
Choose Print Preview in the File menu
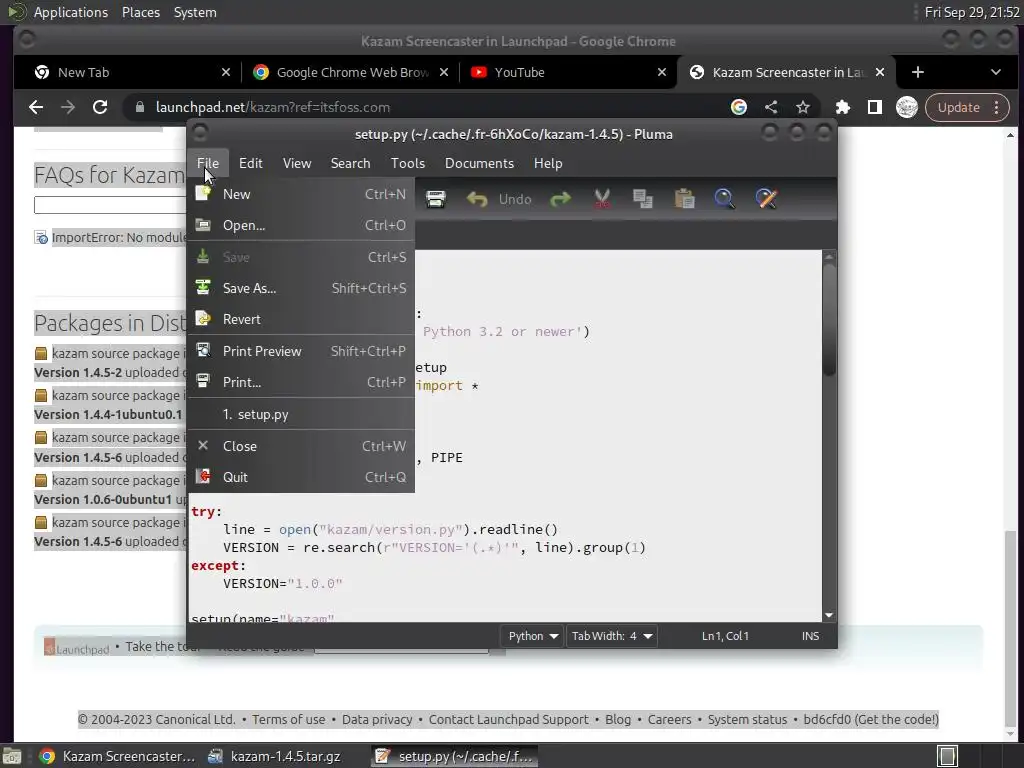pos(301,351)
